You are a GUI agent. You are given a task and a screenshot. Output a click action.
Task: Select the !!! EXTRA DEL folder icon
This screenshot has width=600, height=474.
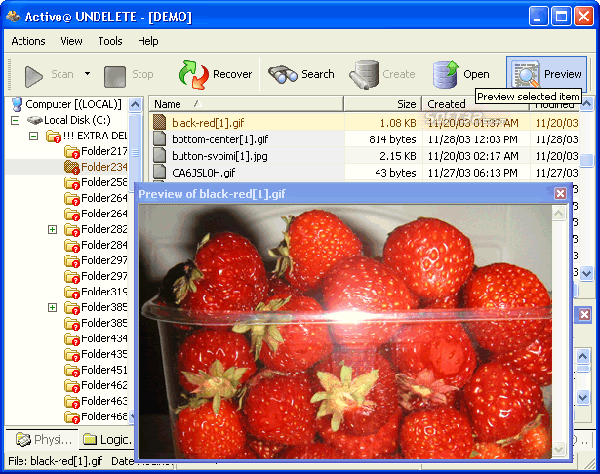pos(53,136)
